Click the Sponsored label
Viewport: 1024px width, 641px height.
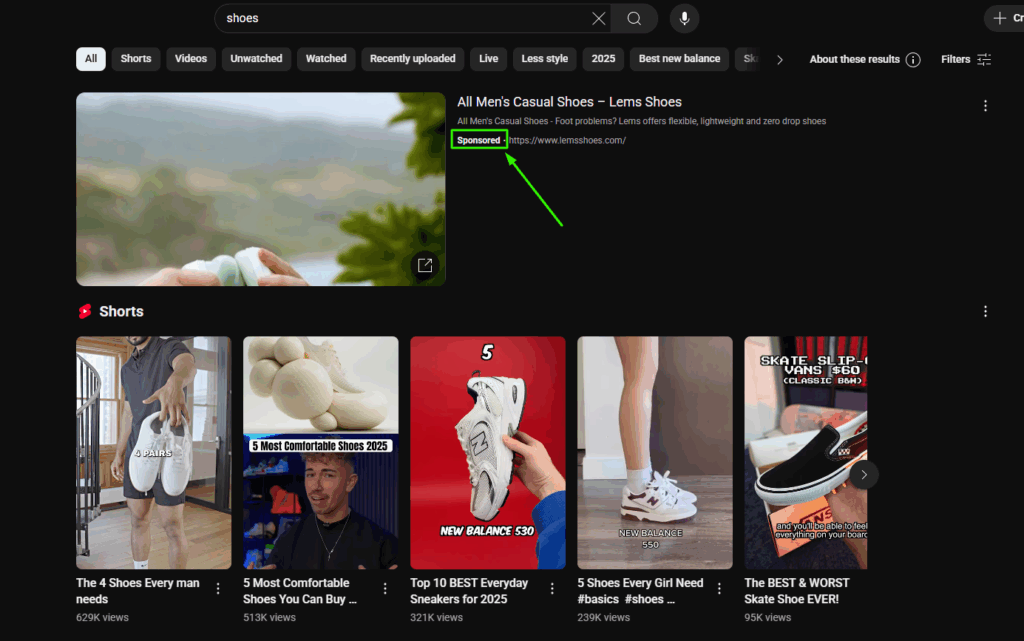479,140
